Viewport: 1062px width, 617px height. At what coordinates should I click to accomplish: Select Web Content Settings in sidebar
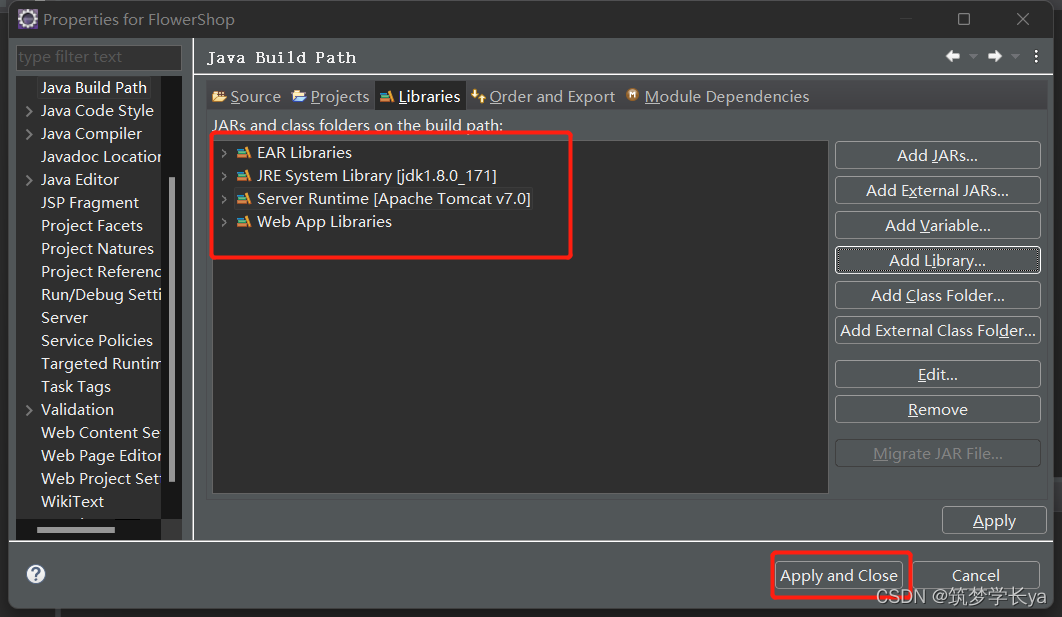pyautogui.click(x=100, y=433)
